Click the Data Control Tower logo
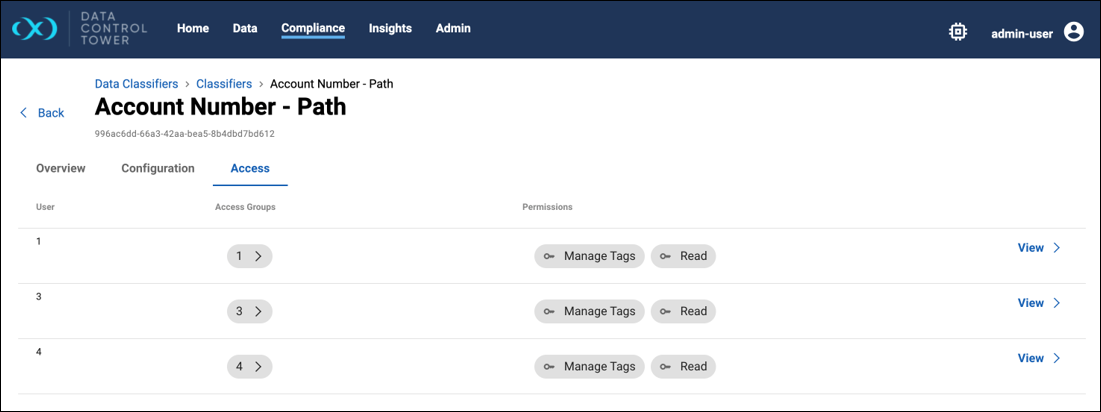The width and height of the screenshot is (1101, 412). 36,30
